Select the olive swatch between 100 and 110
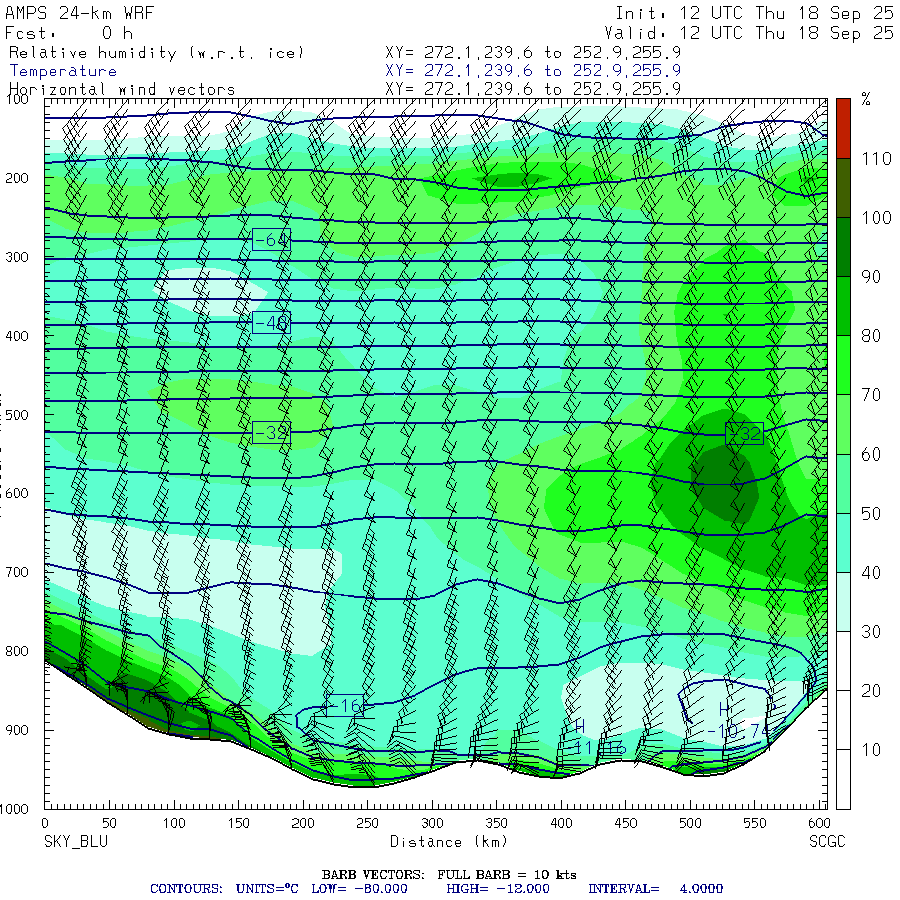This screenshot has width=900, height=900. pos(843,188)
